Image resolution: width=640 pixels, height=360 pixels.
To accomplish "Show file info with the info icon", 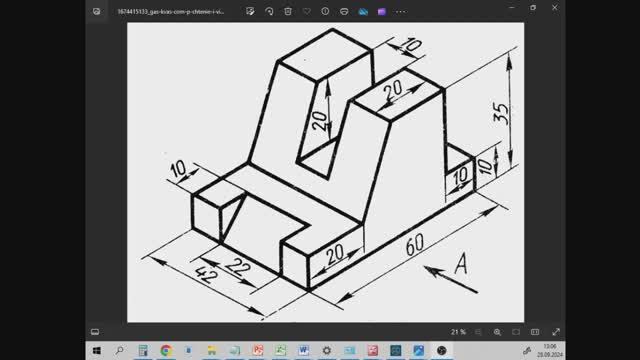I will click(x=325, y=11).
